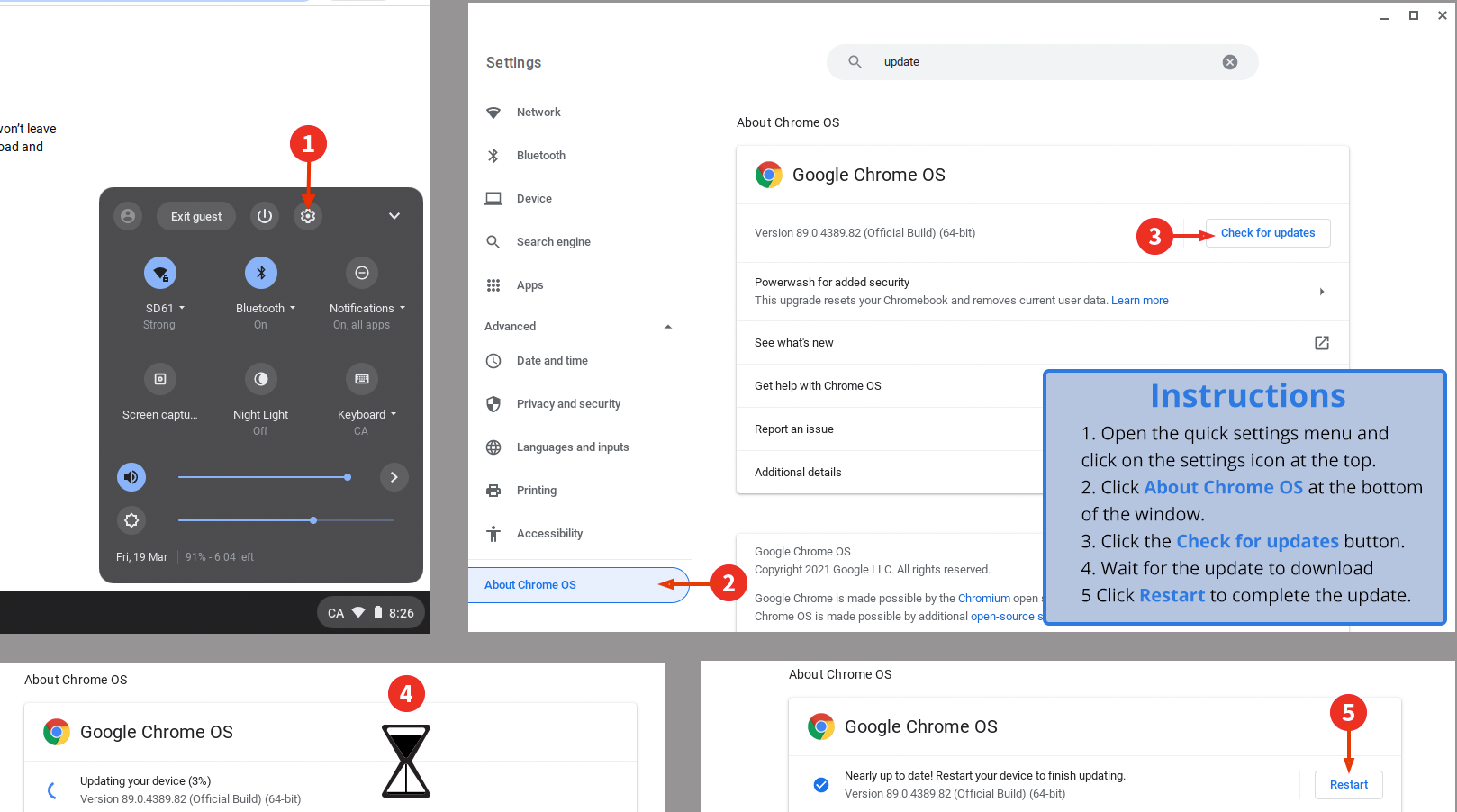The image size is (1457, 812).
Task: Expand Powerwash for added security arrow
Action: (x=1322, y=292)
